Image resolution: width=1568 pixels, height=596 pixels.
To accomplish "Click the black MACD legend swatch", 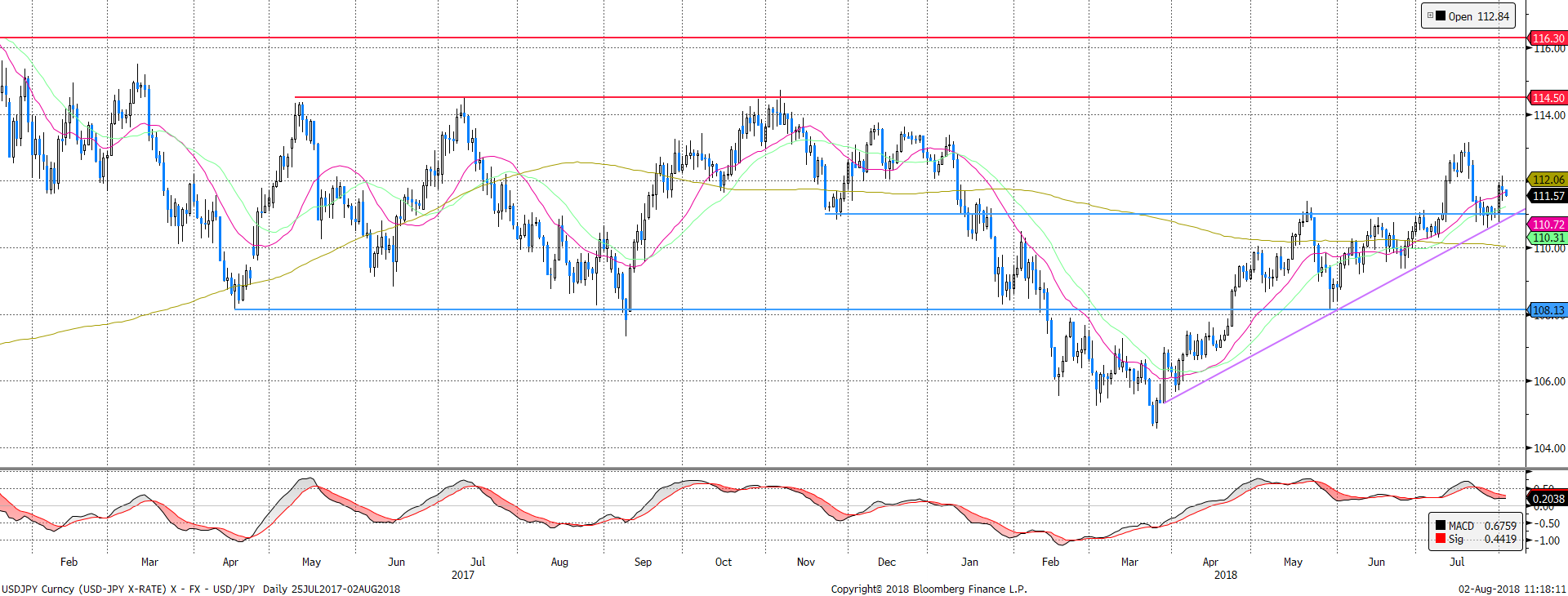I will 1441,526.
